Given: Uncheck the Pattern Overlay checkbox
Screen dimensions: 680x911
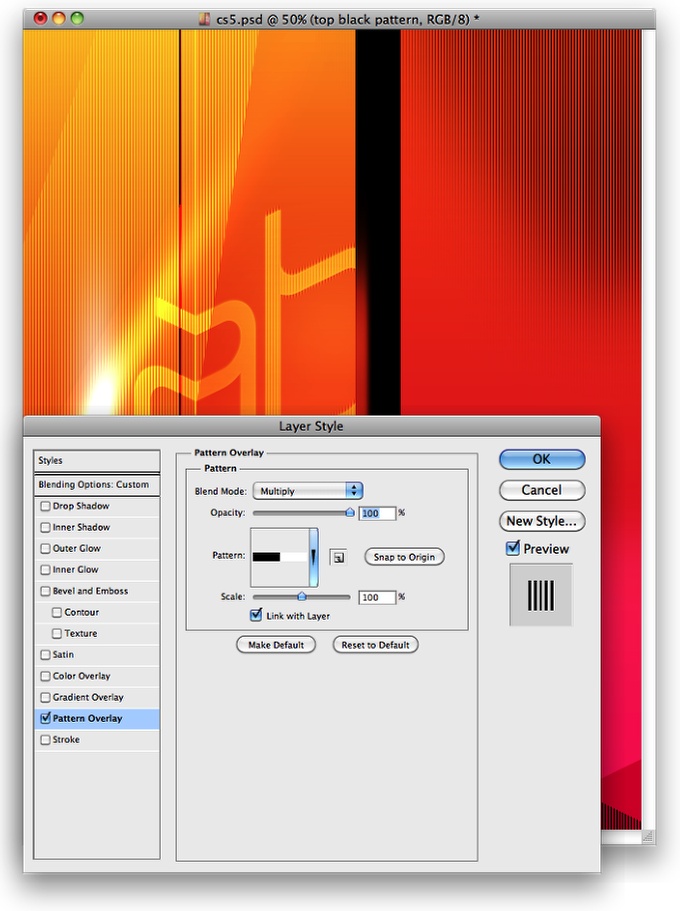Looking at the screenshot, I should [x=45, y=718].
